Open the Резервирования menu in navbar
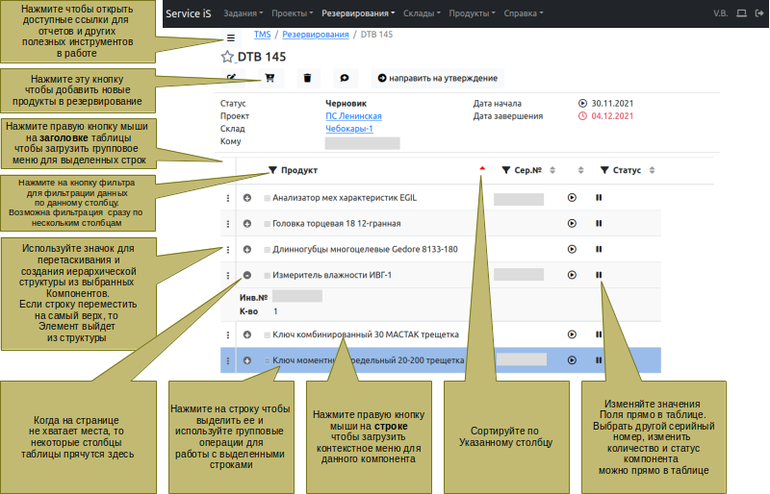The height and width of the screenshot is (494, 770). tap(357, 14)
